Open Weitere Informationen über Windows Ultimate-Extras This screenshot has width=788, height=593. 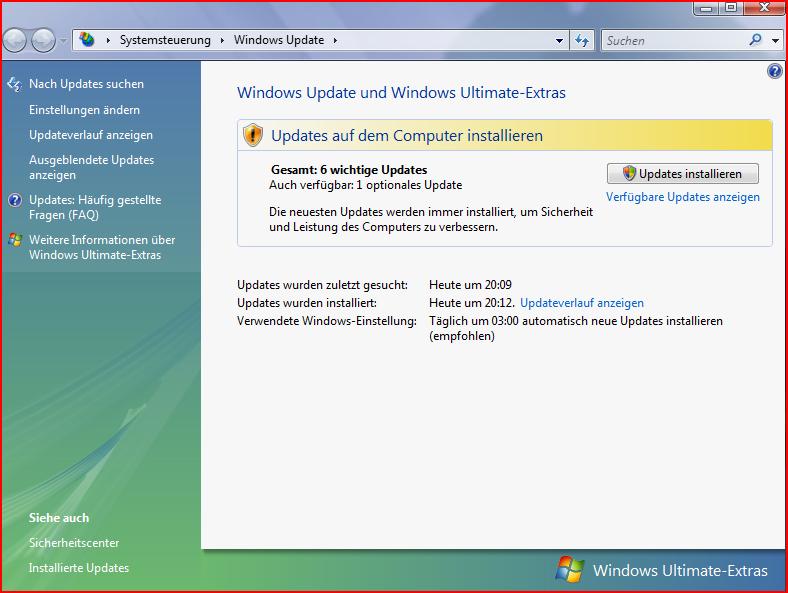tap(102, 247)
